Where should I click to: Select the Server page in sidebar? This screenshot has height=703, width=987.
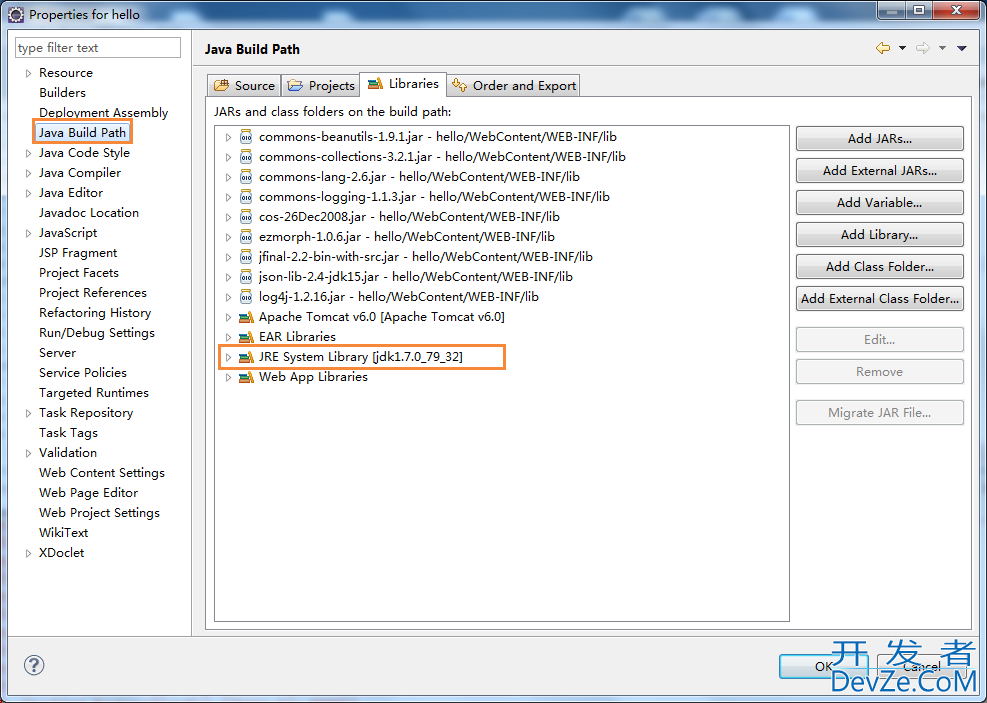click(x=57, y=352)
